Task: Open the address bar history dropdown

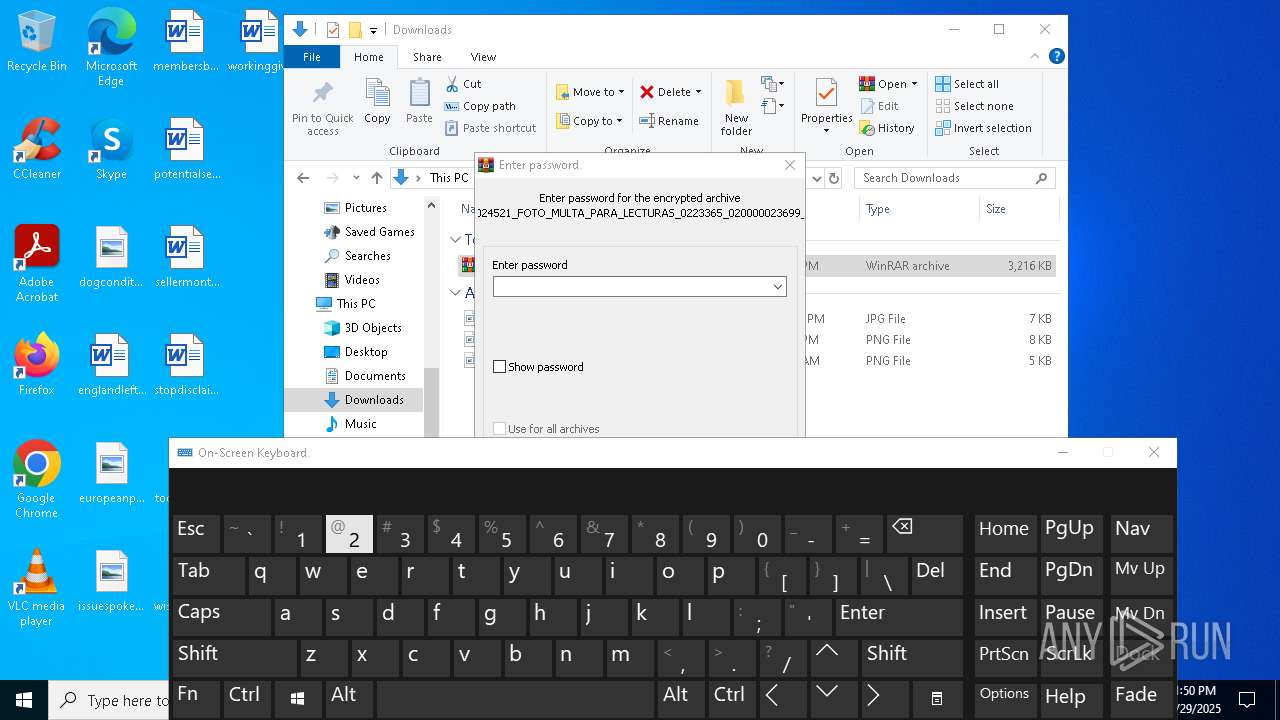Action: point(816,178)
